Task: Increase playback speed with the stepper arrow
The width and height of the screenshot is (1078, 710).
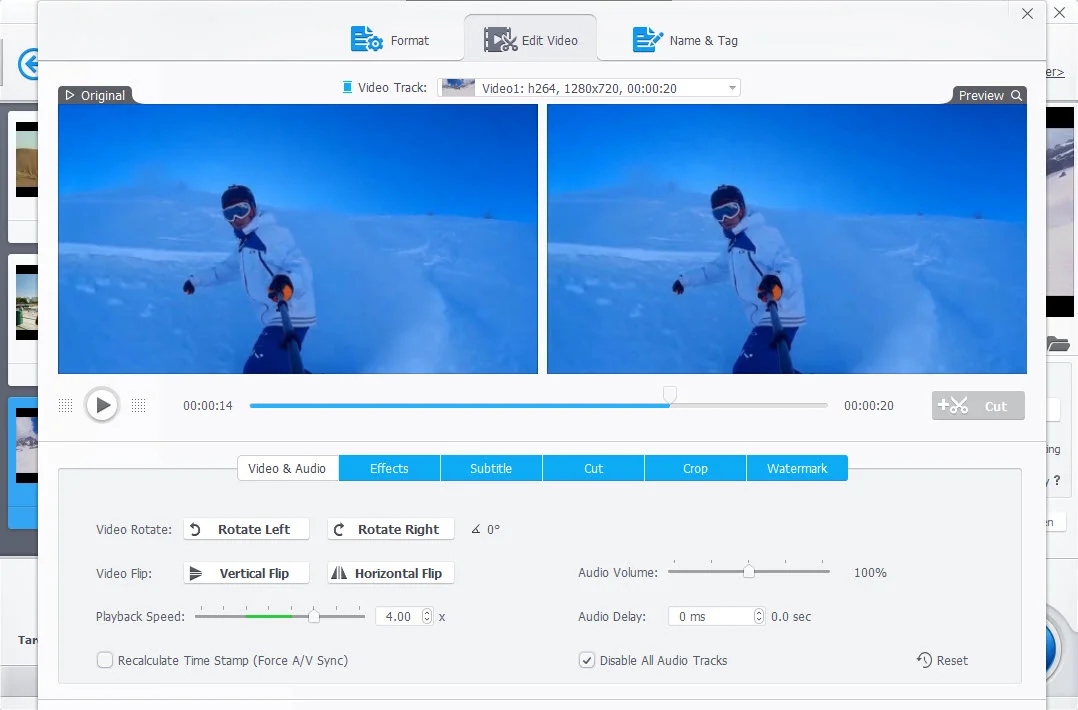Action: [427, 611]
